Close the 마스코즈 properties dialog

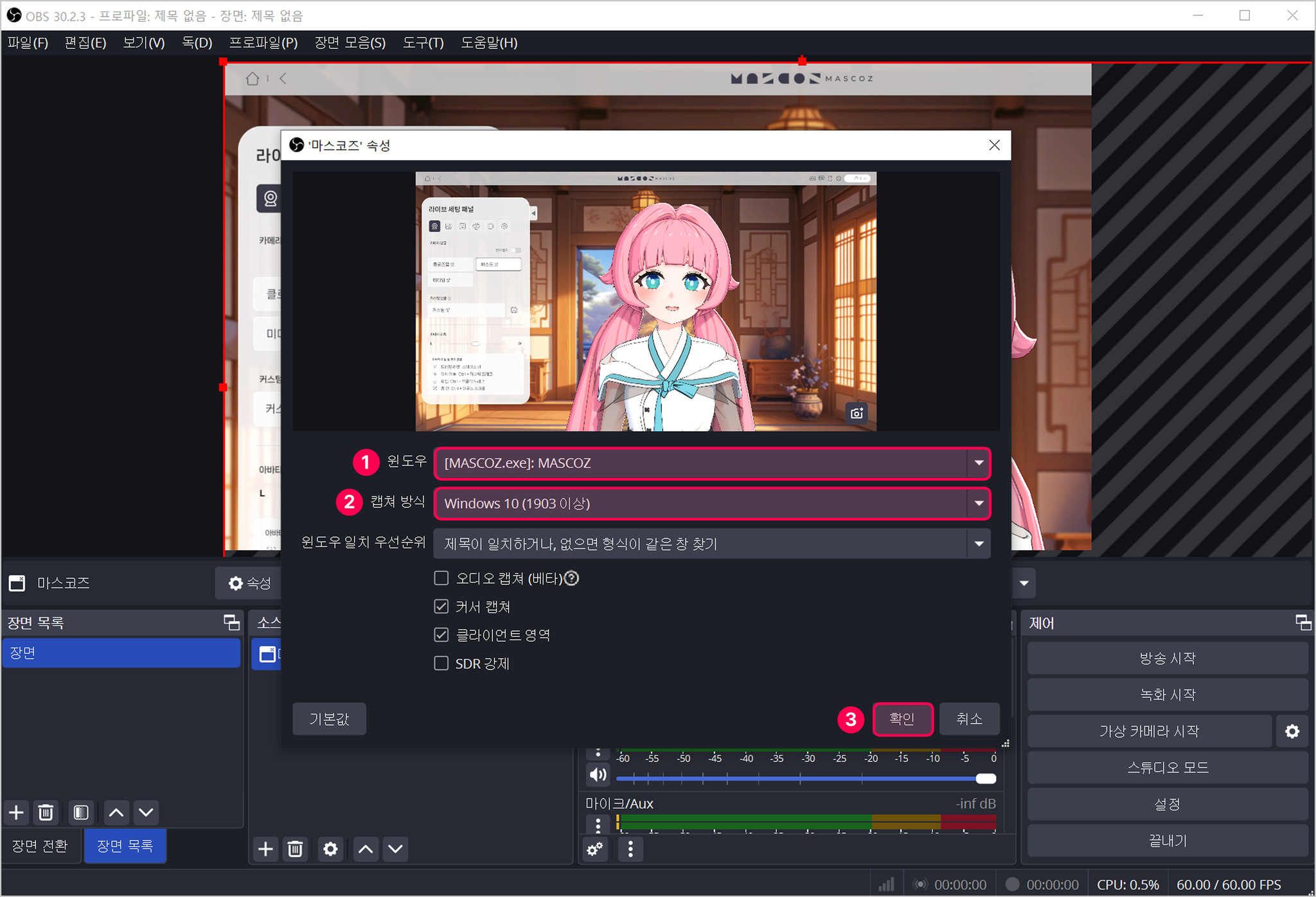point(994,145)
